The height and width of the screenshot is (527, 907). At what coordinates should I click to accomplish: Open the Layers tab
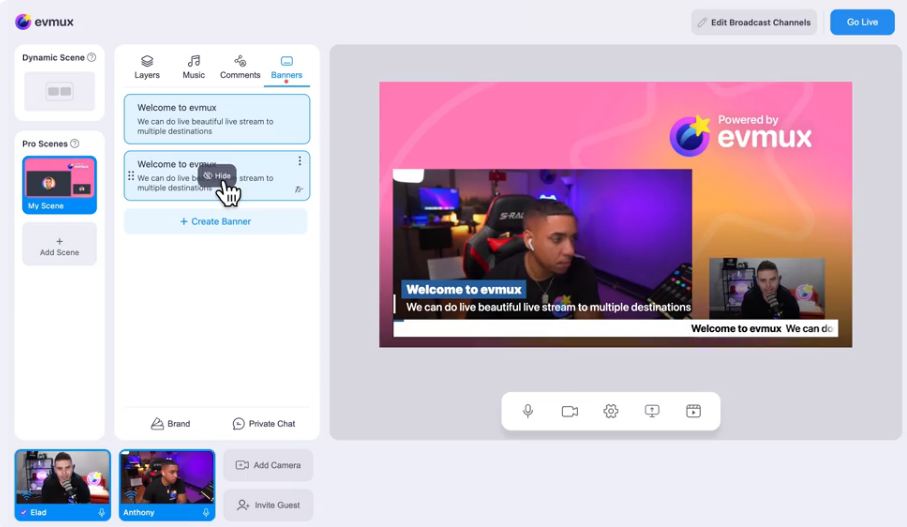click(147, 67)
